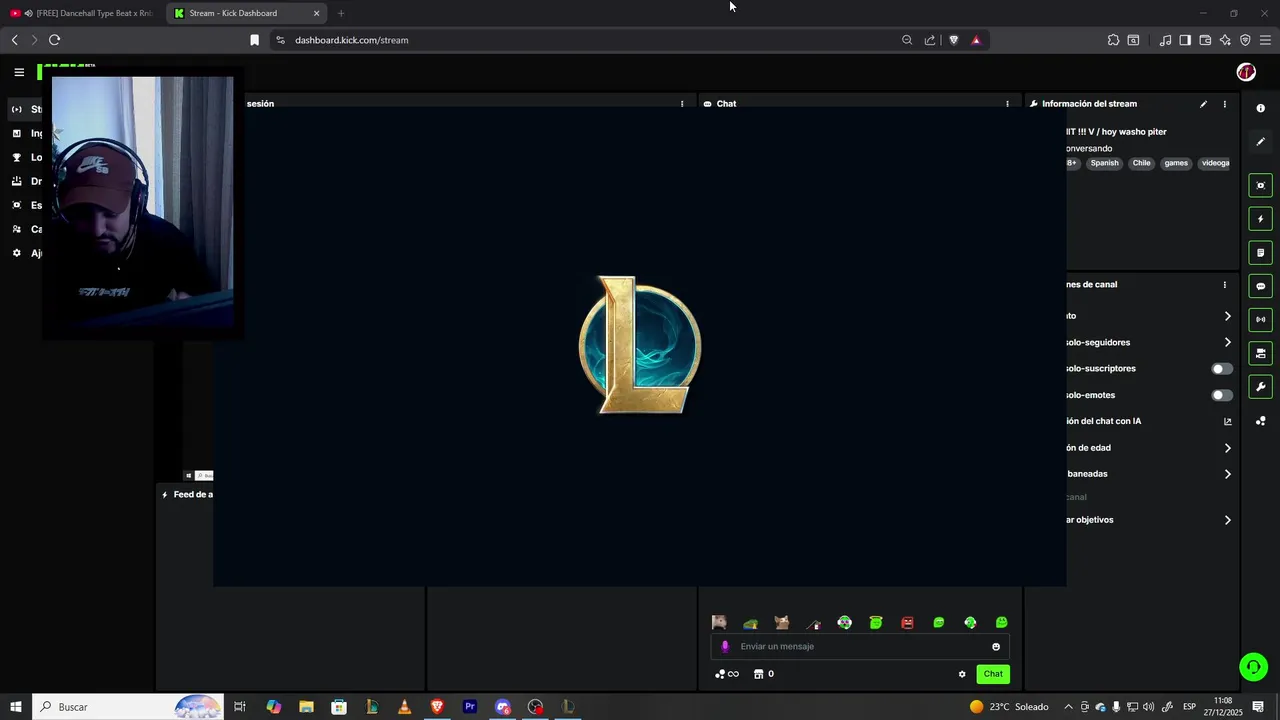Show hidden system tray icons
The height and width of the screenshot is (720, 1280).
1068,707
